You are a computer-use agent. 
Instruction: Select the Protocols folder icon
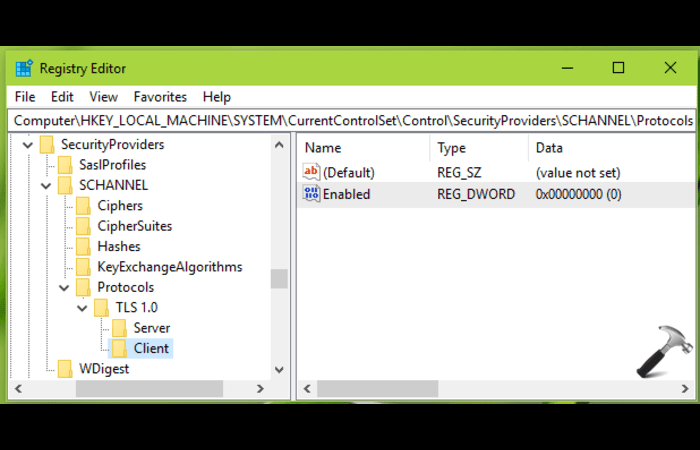83,288
